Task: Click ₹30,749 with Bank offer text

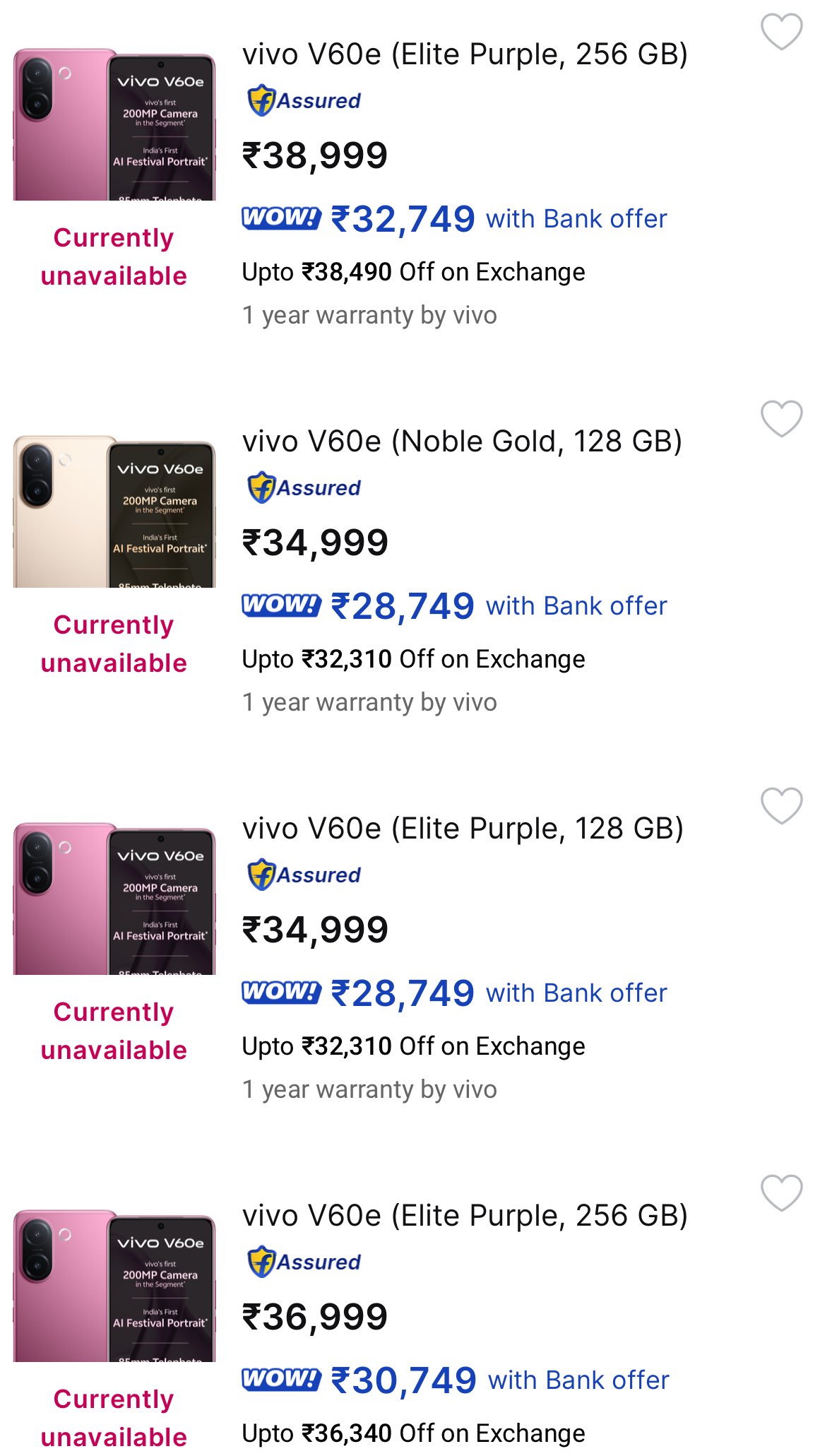Action: pyautogui.click(x=500, y=1380)
